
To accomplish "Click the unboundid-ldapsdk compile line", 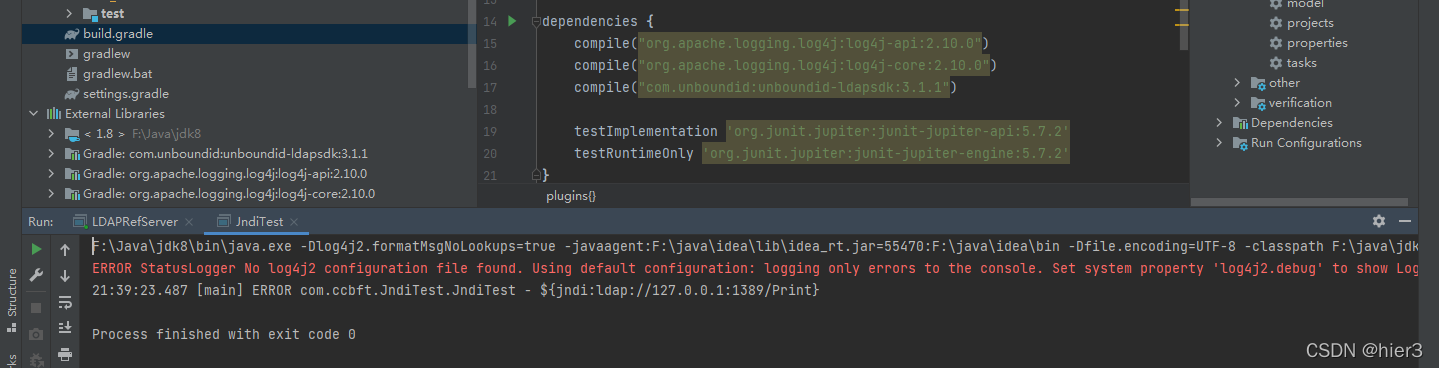I will point(765,88).
